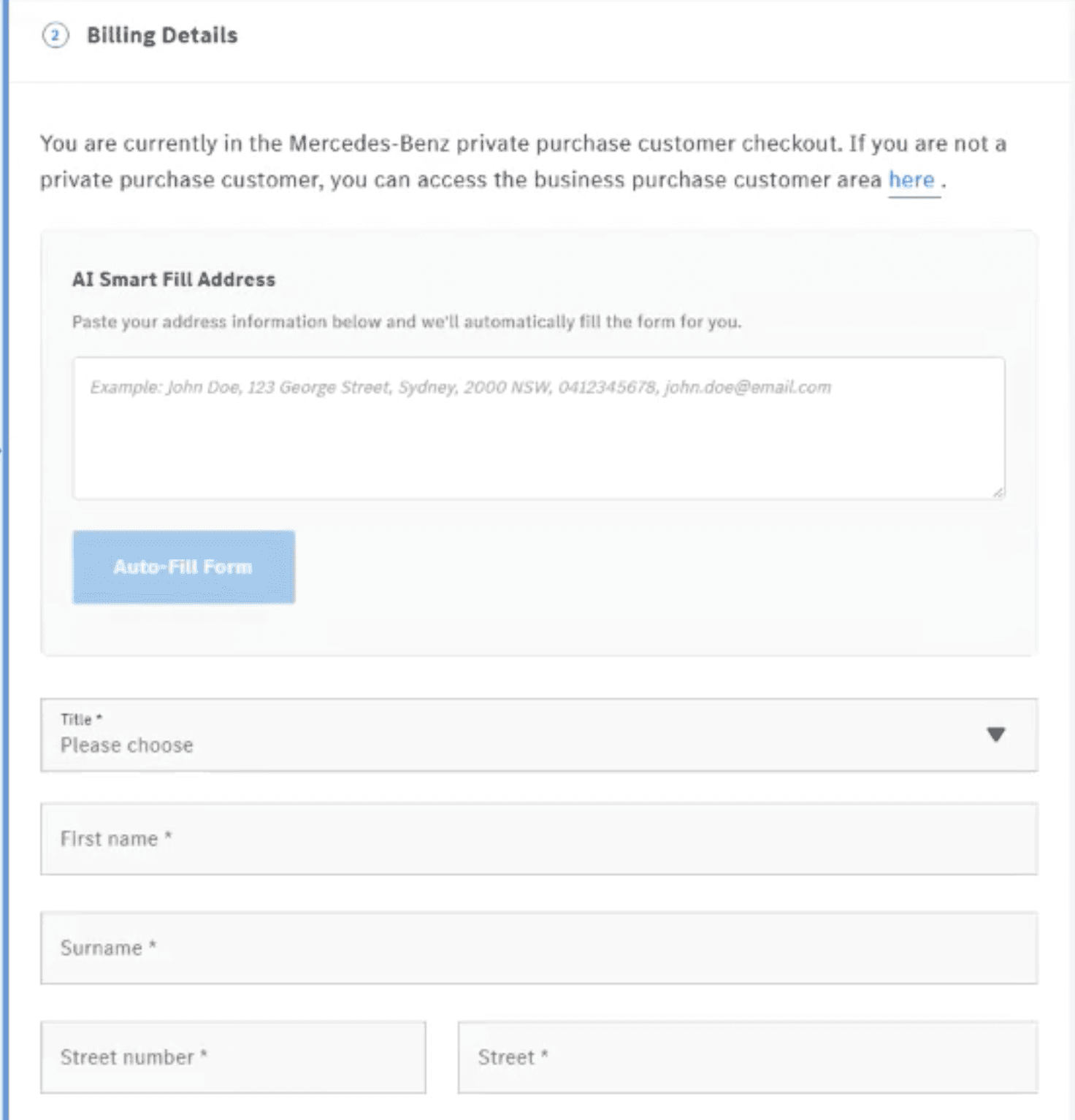Focus the Street number field
Screen dimensions: 1075x1120
click(233, 1057)
